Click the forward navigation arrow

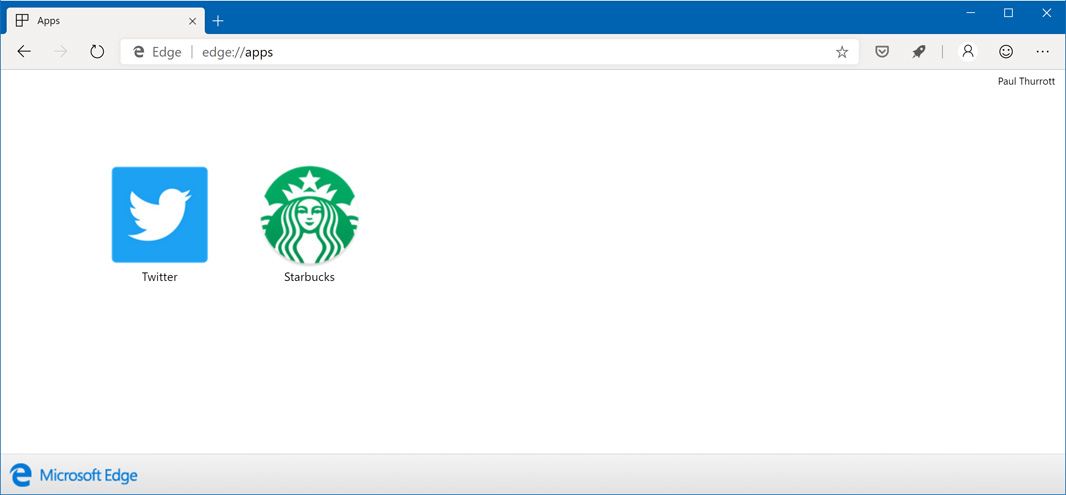[61, 52]
